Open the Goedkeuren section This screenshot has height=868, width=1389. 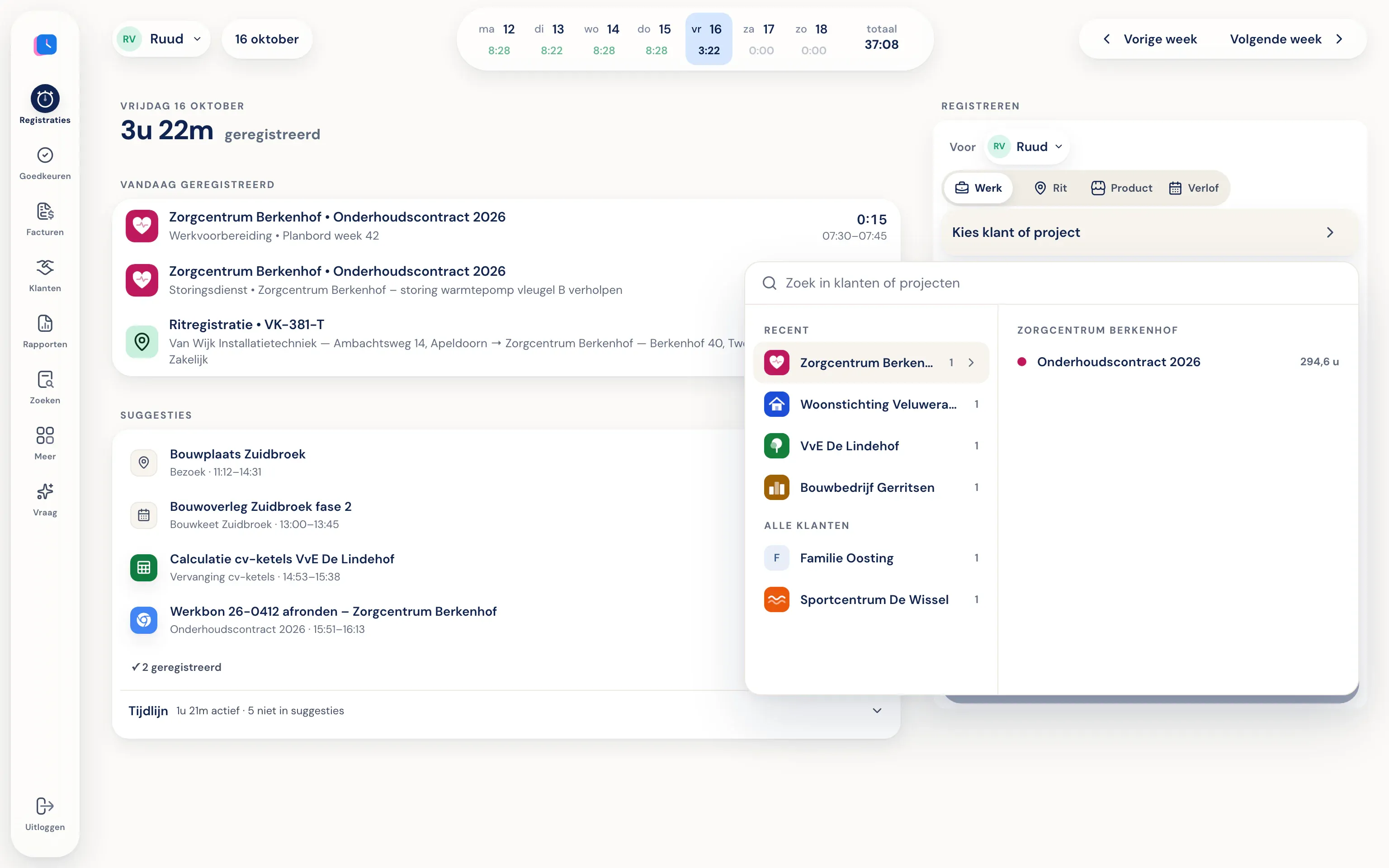[45, 163]
